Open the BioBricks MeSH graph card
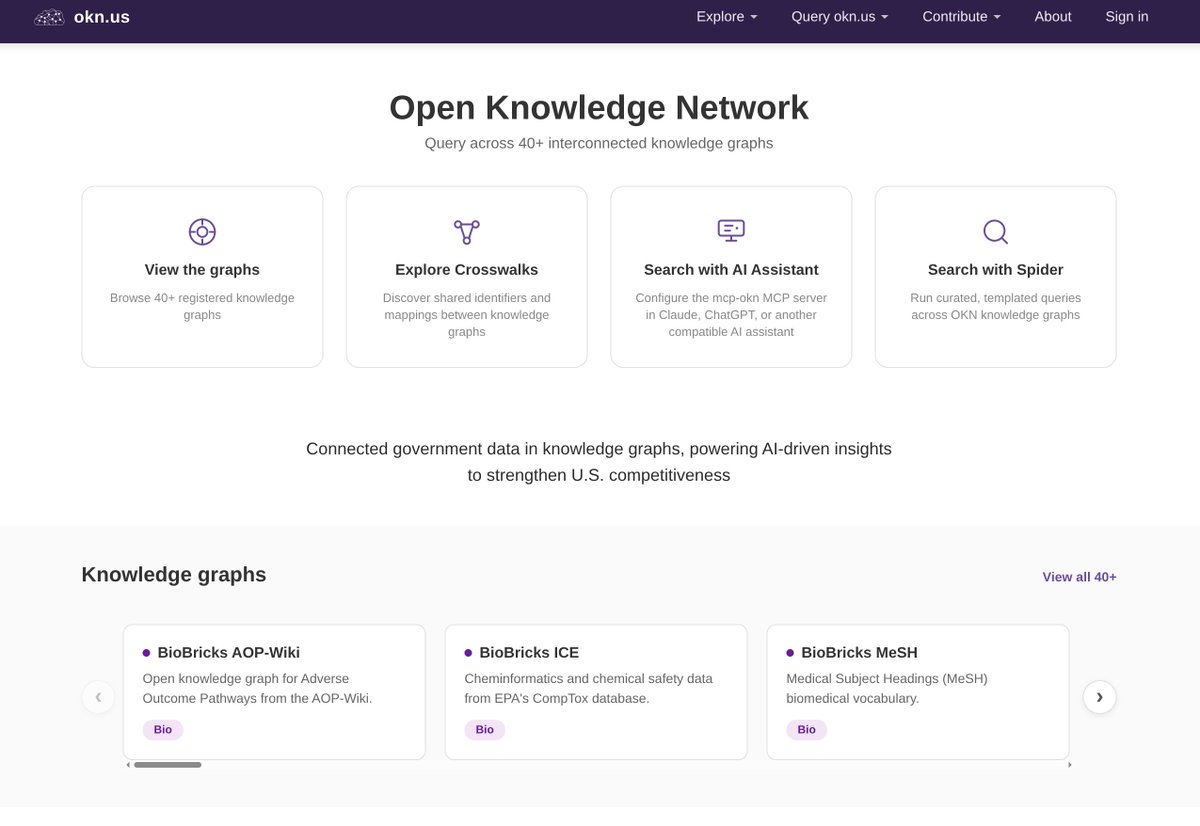This screenshot has width=1200, height=826. pos(918,692)
